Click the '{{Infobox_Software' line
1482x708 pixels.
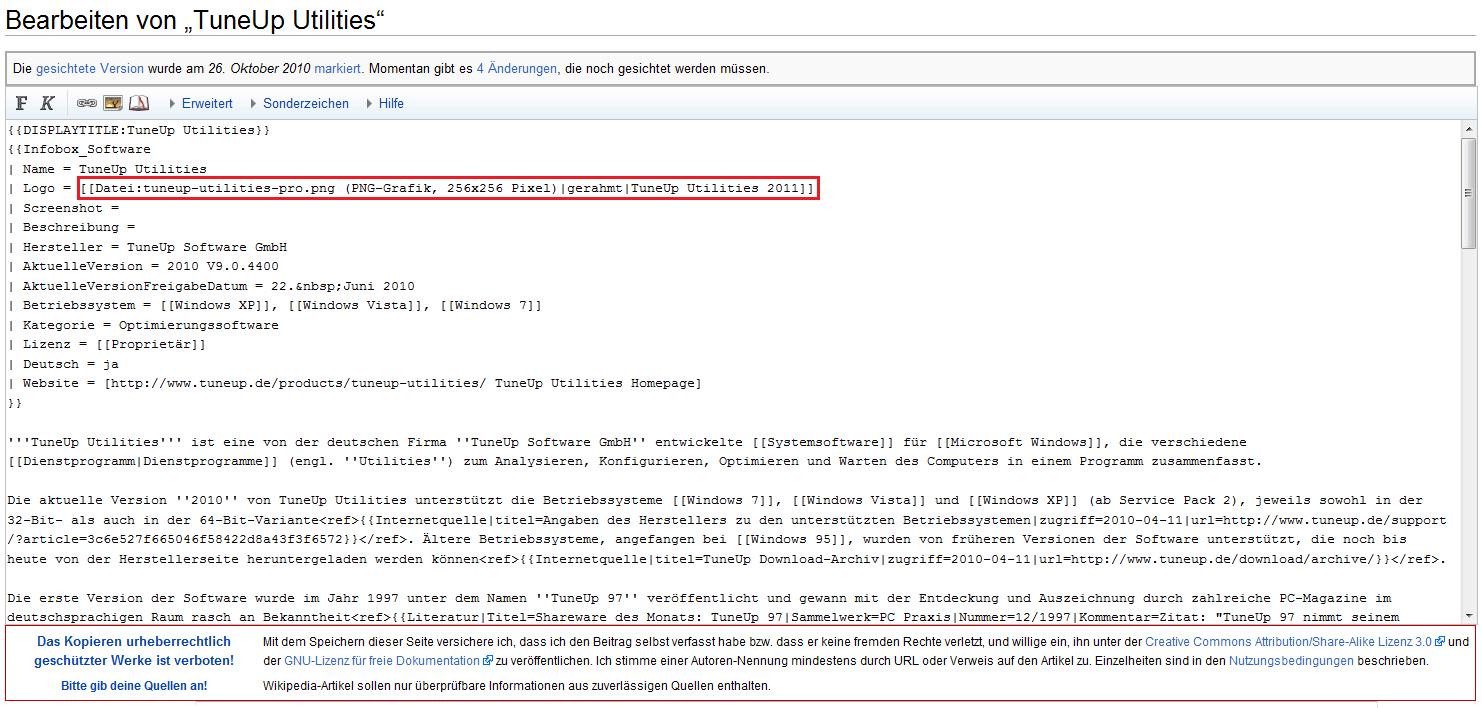[x=79, y=150]
